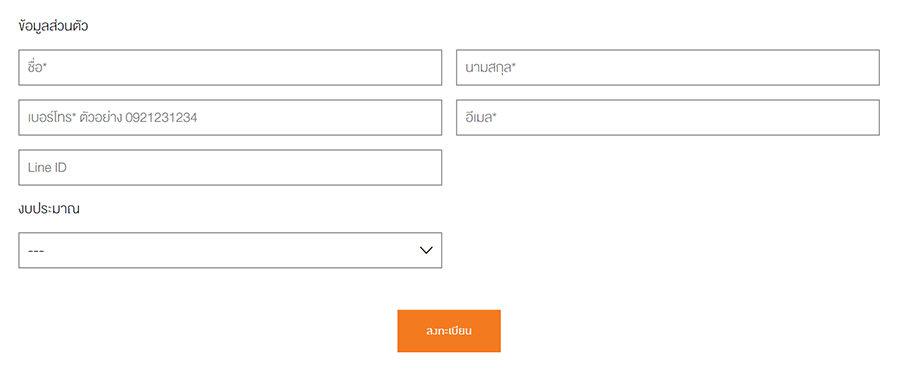Click the --- placeholder in the budget select

[36, 251]
